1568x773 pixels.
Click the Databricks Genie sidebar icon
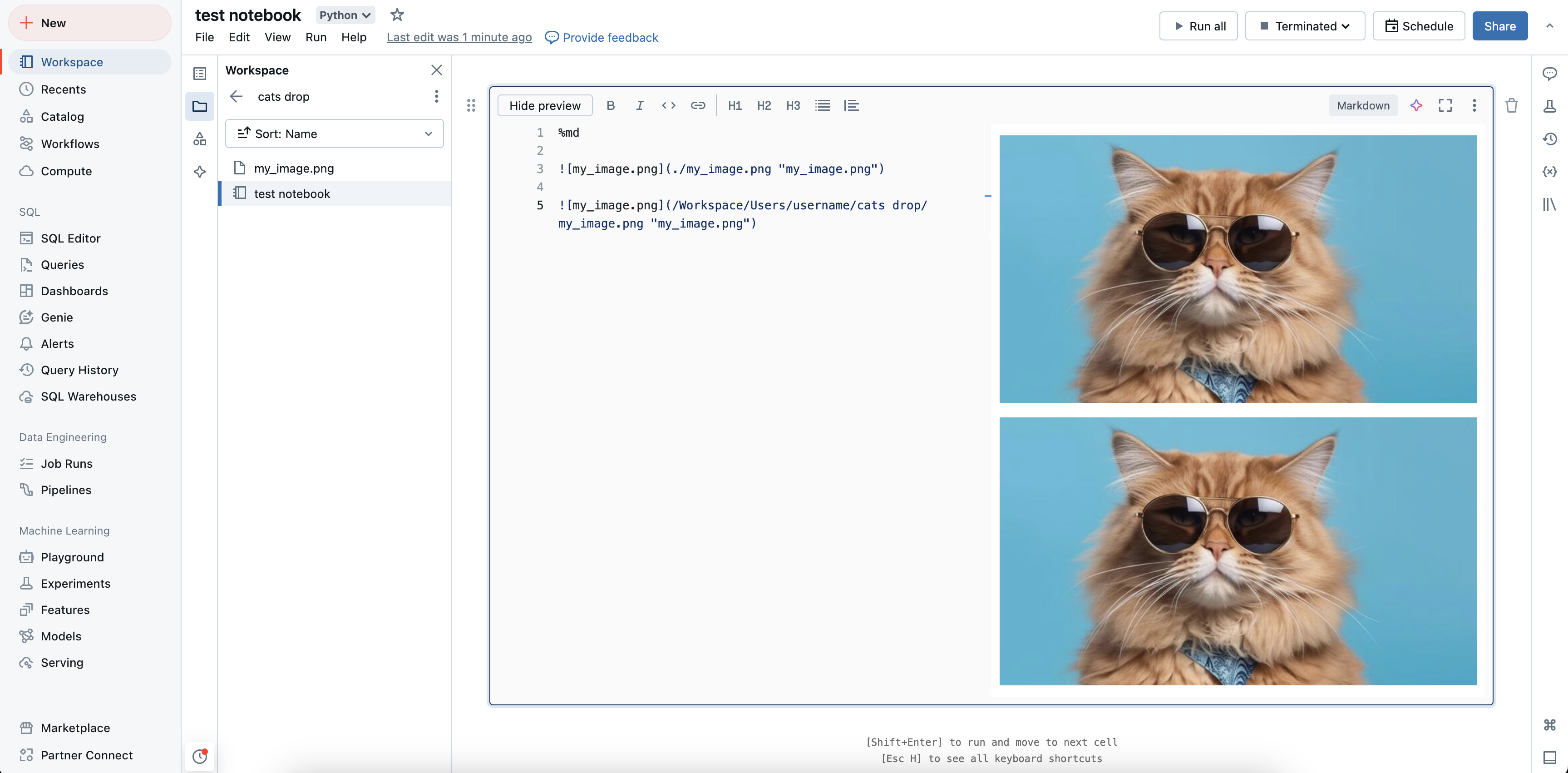(x=26, y=317)
